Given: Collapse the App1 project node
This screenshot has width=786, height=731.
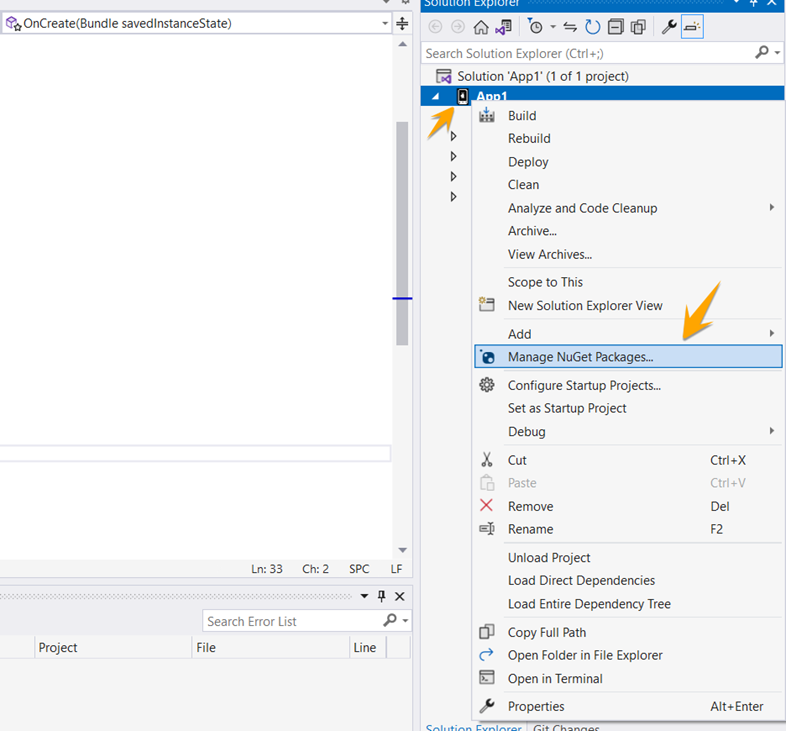Looking at the screenshot, I should (435, 96).
